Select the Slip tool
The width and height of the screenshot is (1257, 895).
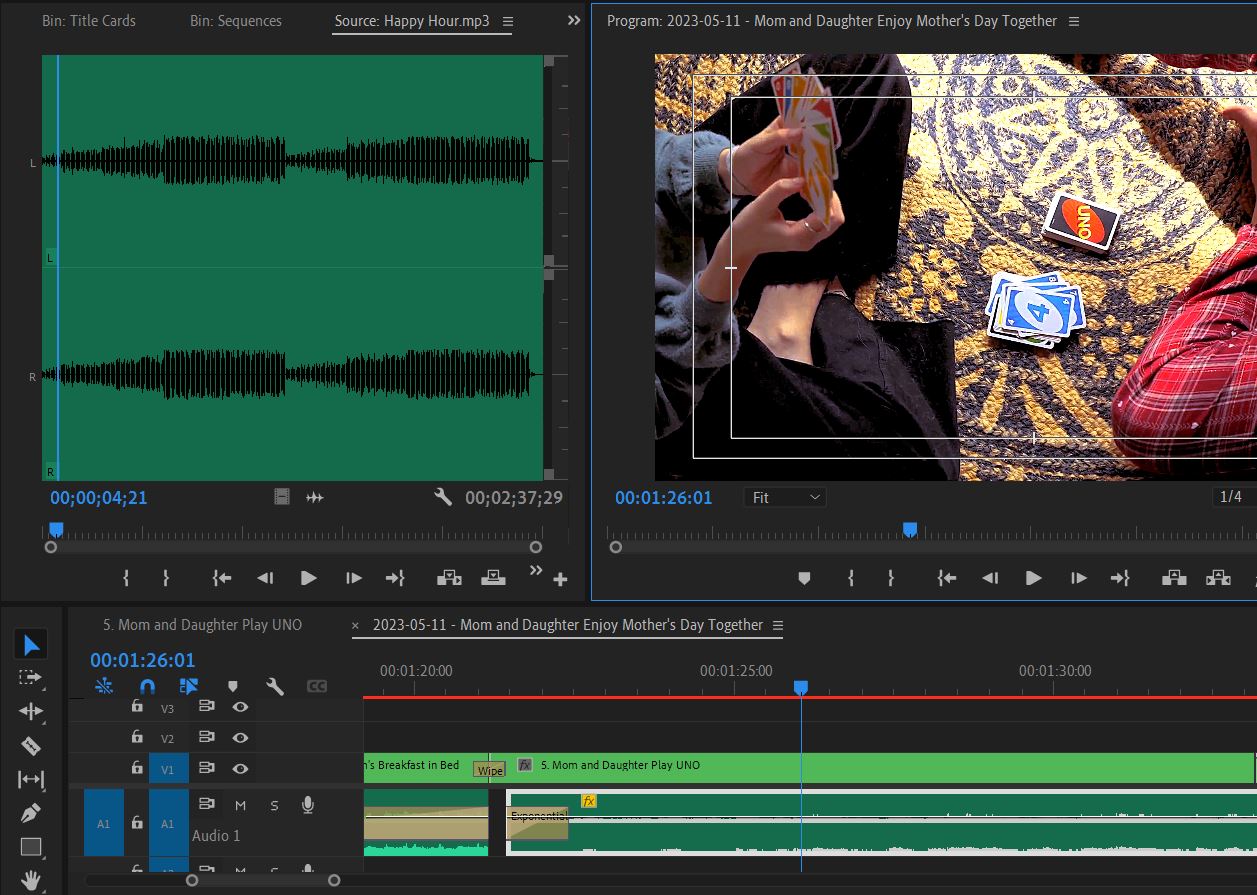(x=31, y=780)
